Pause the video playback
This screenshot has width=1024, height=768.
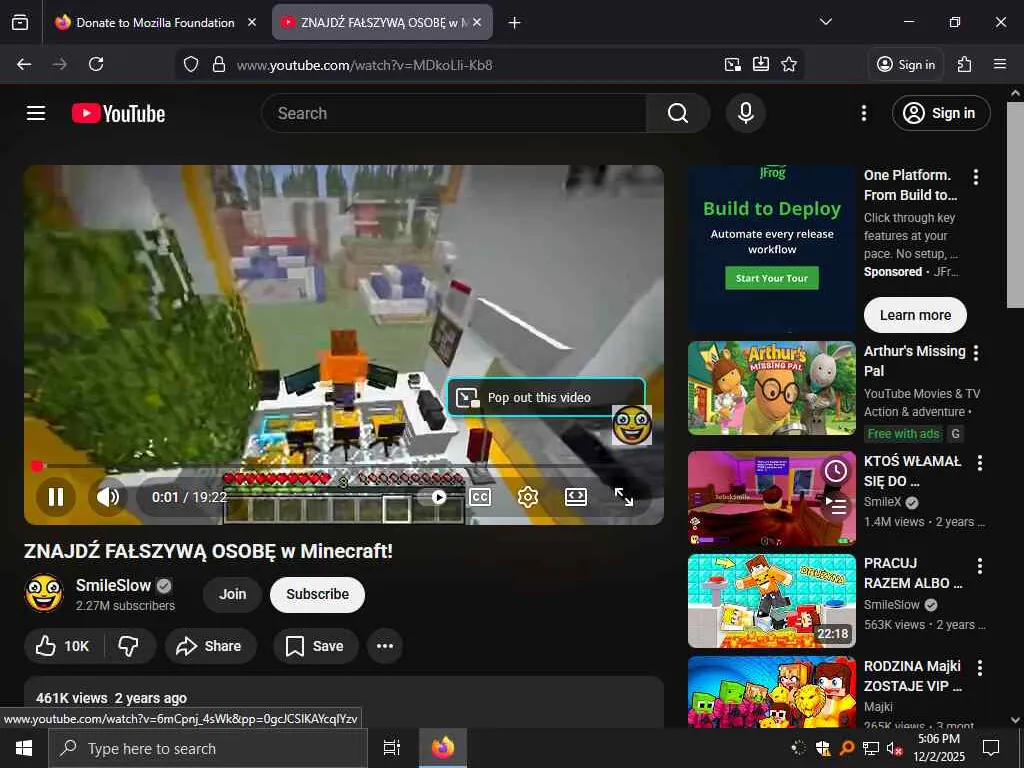click(x=56, y=497)
